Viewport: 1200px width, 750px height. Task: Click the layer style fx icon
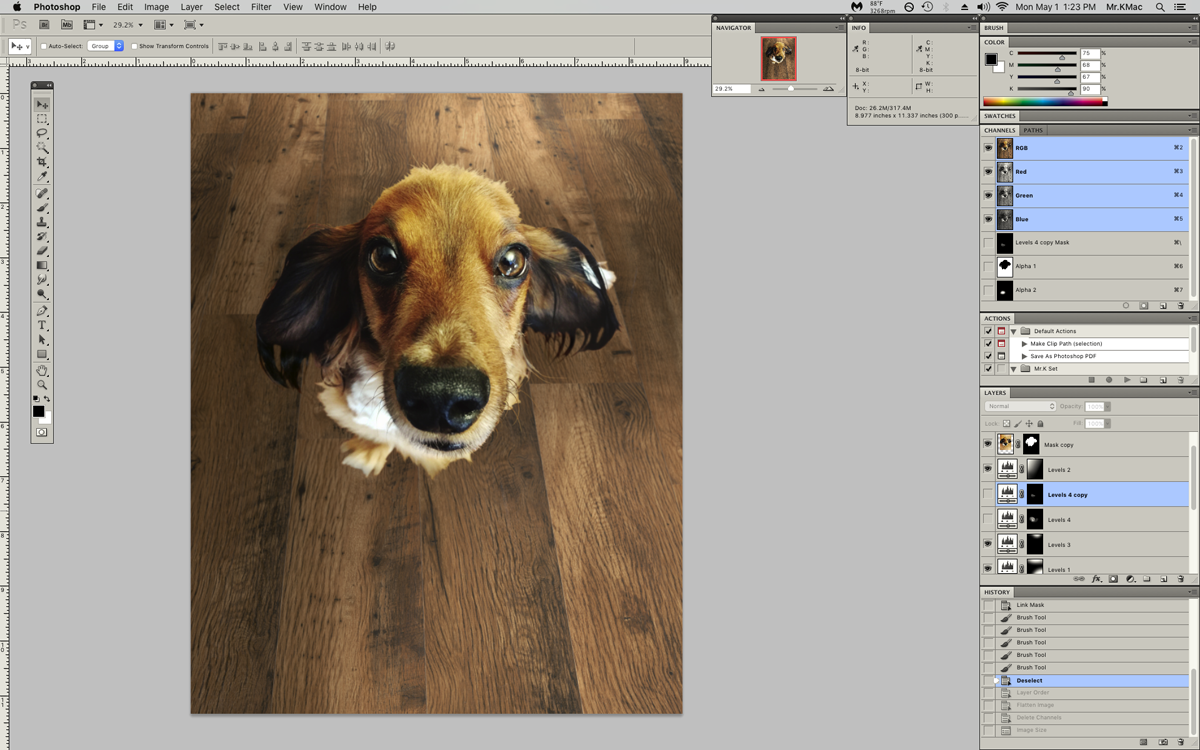point(1096,579)
